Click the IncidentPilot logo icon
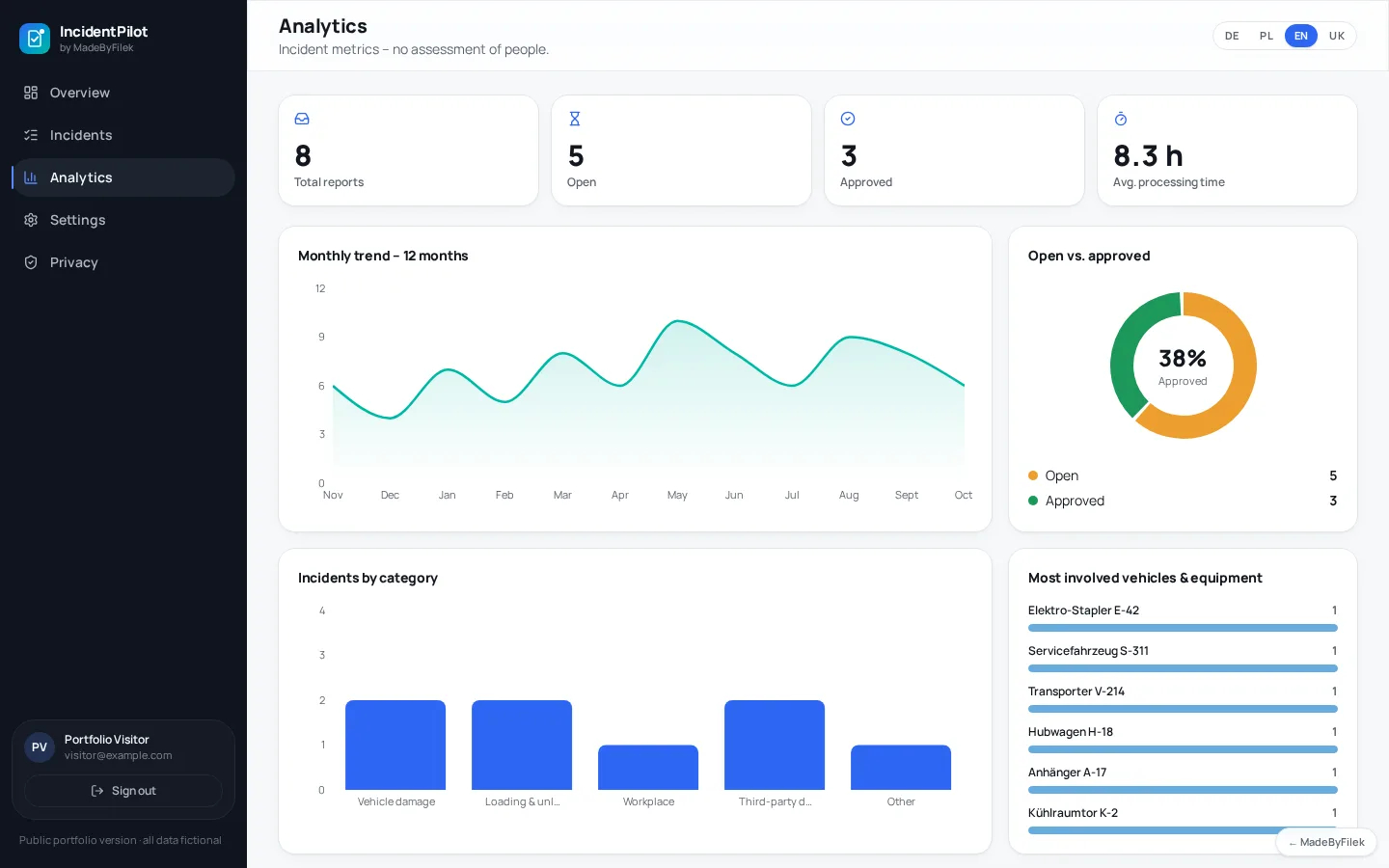This screenshot has height=868, width=1389. (x=35, y=39)
